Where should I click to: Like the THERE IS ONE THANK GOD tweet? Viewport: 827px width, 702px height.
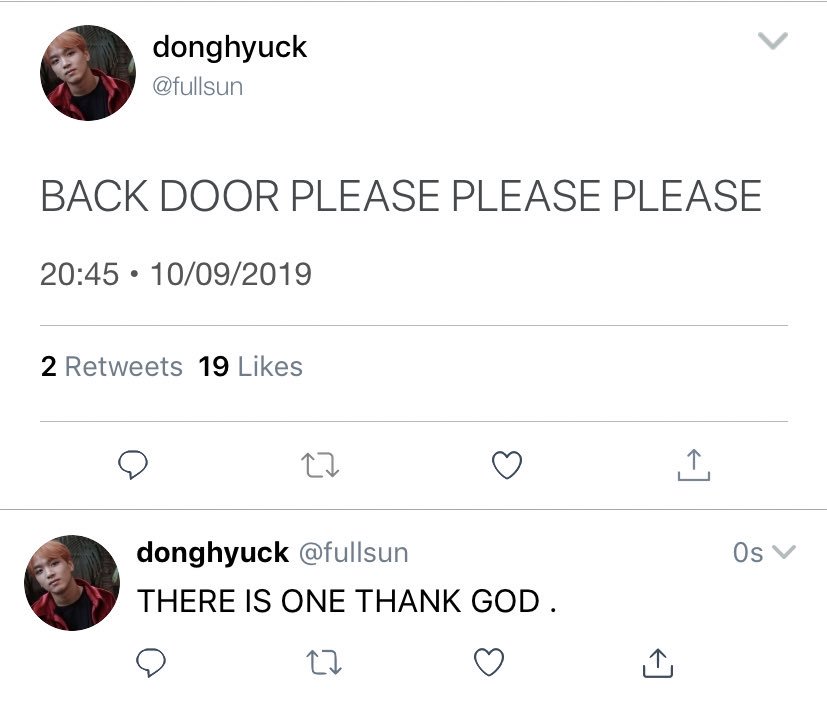(489, 662)
